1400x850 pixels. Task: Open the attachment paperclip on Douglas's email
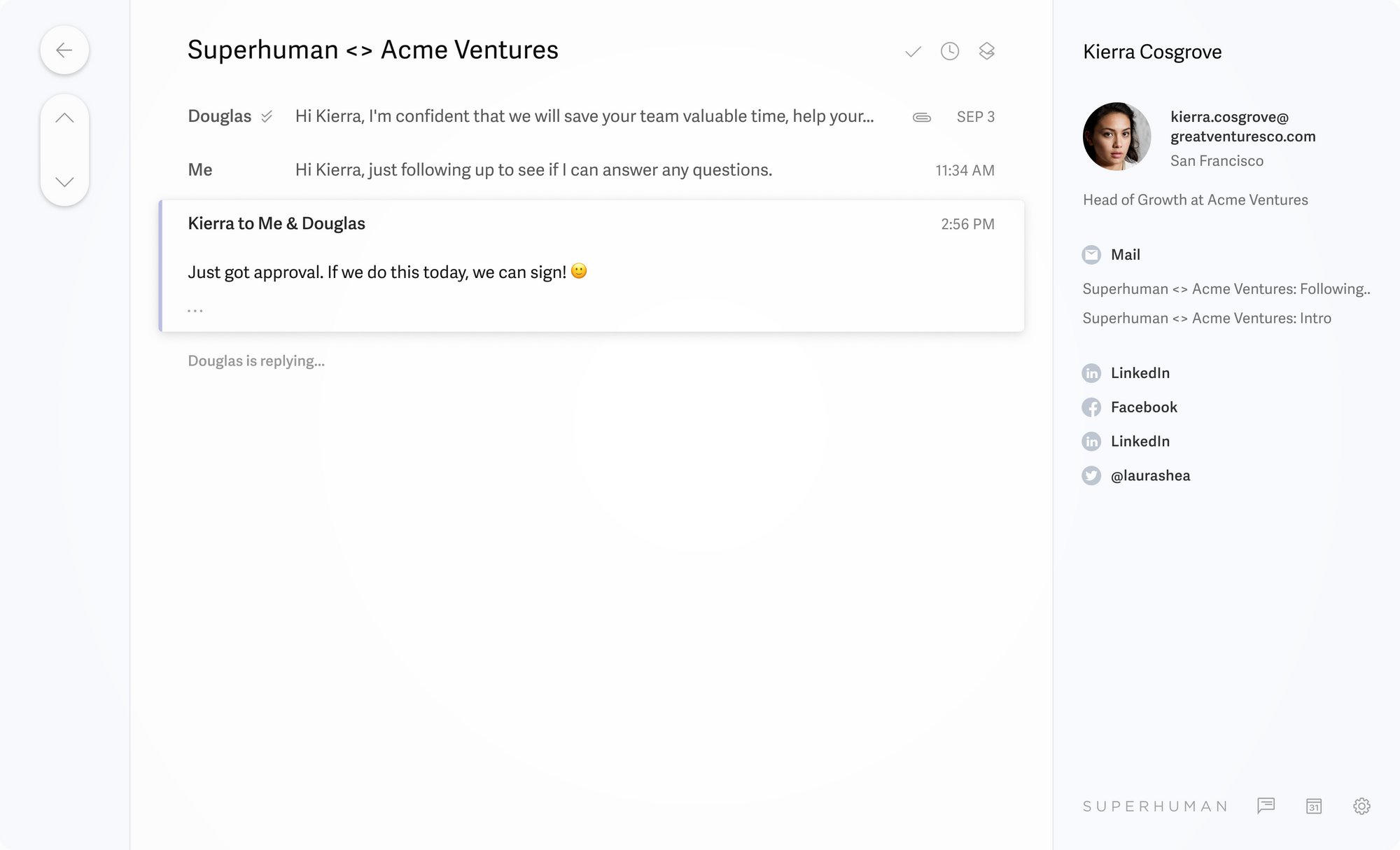[x=922, y=118]
